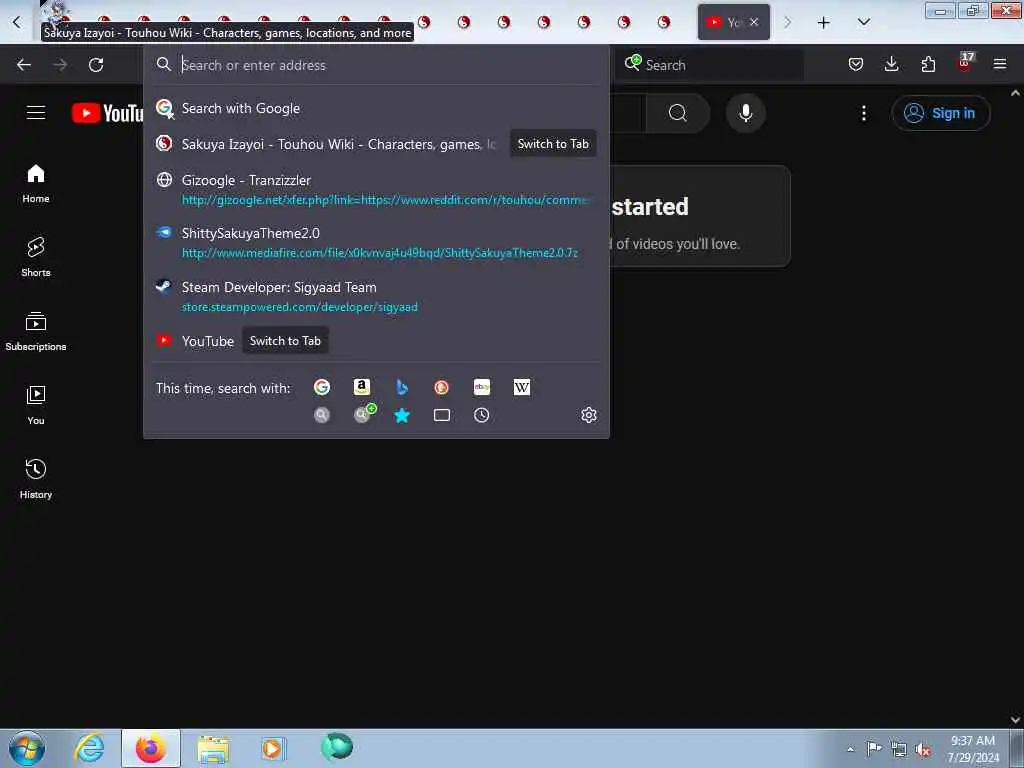Open the extensions puzzle-piece icon
The height and width of the screenshot is (768, 1024).
pos(928,64)
